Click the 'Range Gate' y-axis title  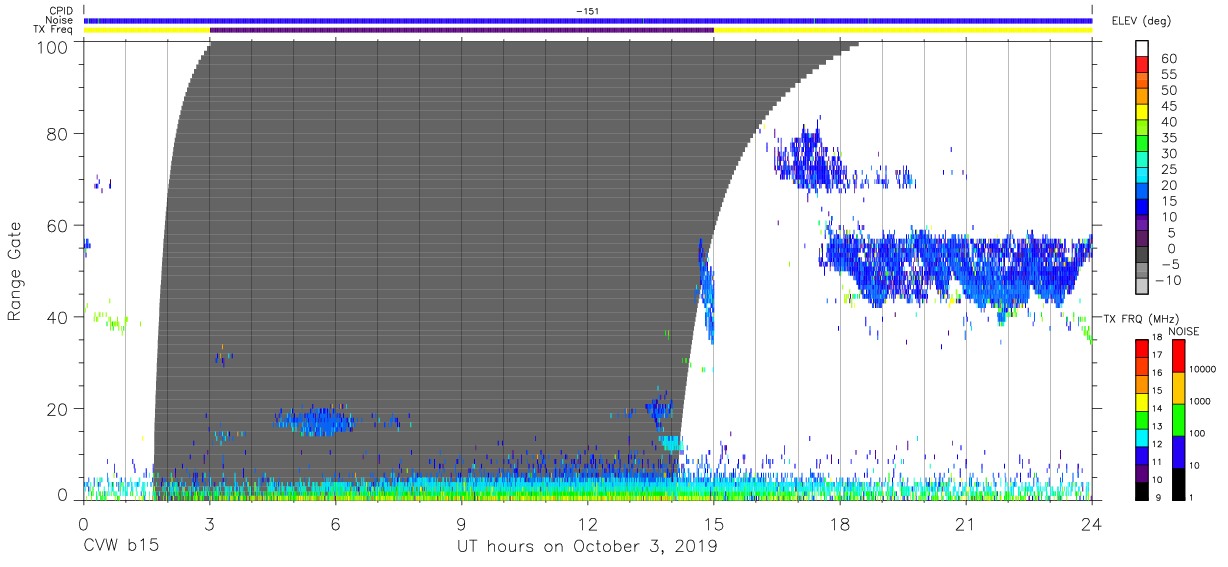point(15,271)
